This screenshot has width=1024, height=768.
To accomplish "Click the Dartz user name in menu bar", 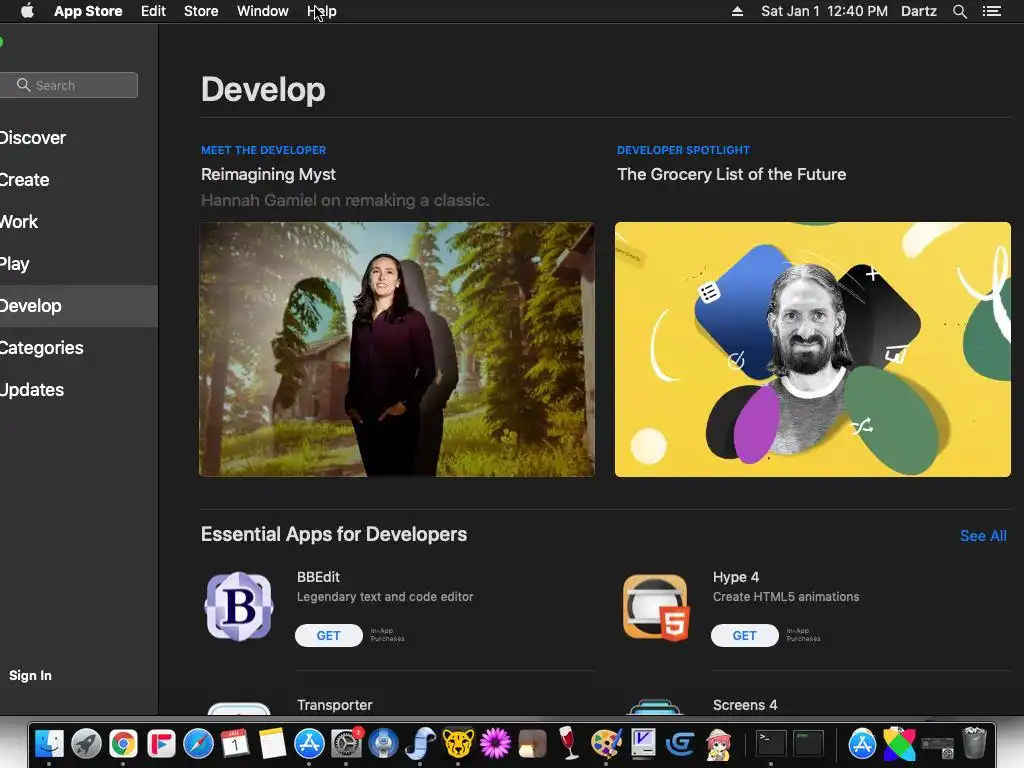I will point(919,11).
